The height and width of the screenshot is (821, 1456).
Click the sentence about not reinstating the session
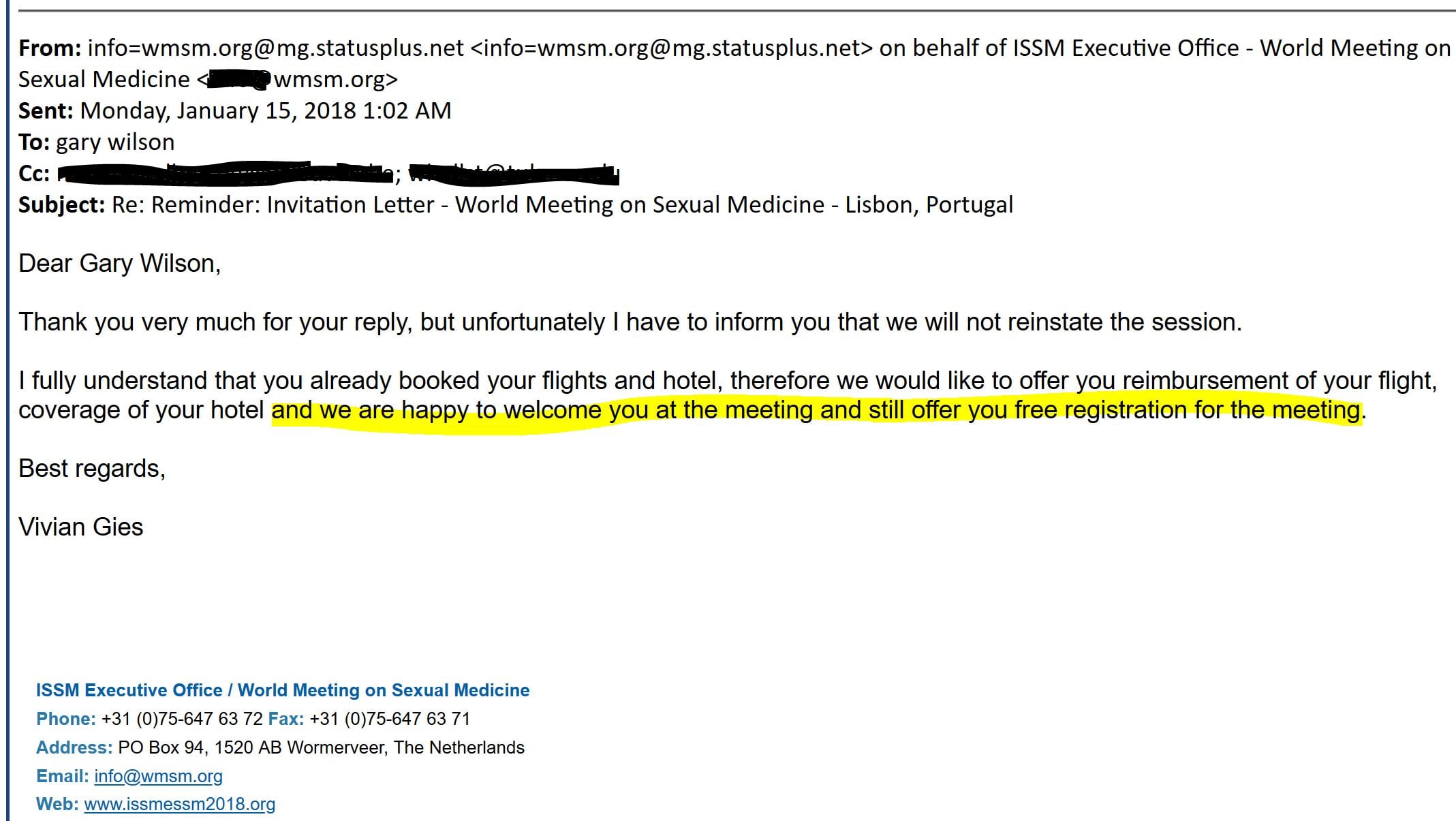630,322
